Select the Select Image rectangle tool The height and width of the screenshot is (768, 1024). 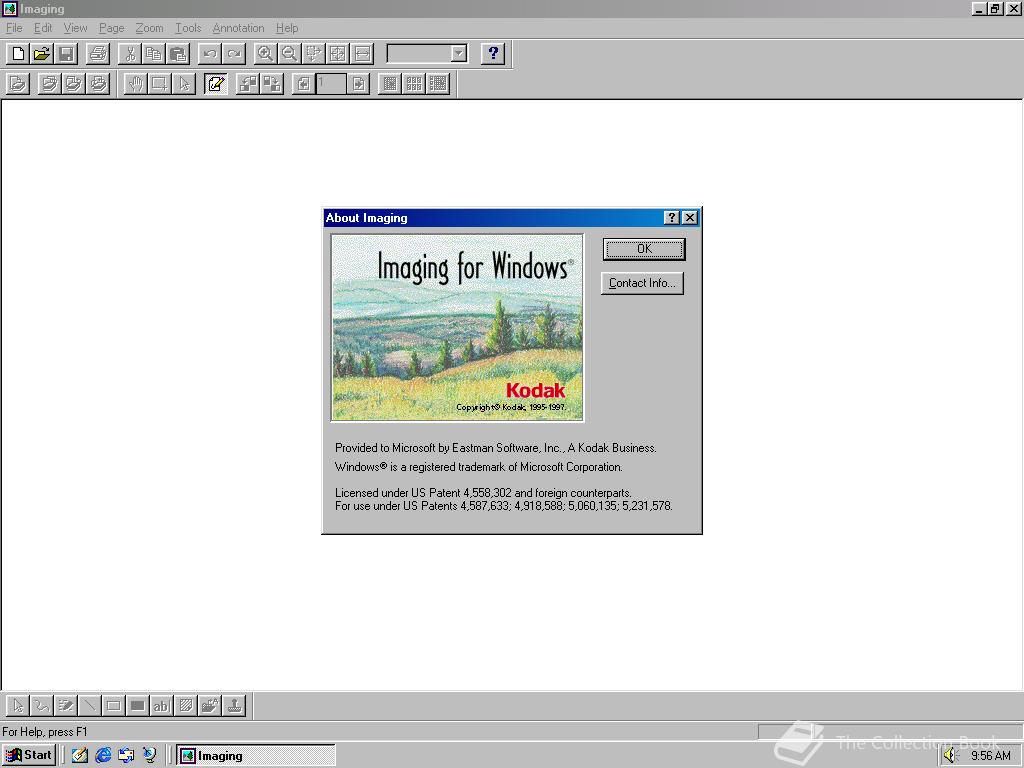tap(159, 84)
